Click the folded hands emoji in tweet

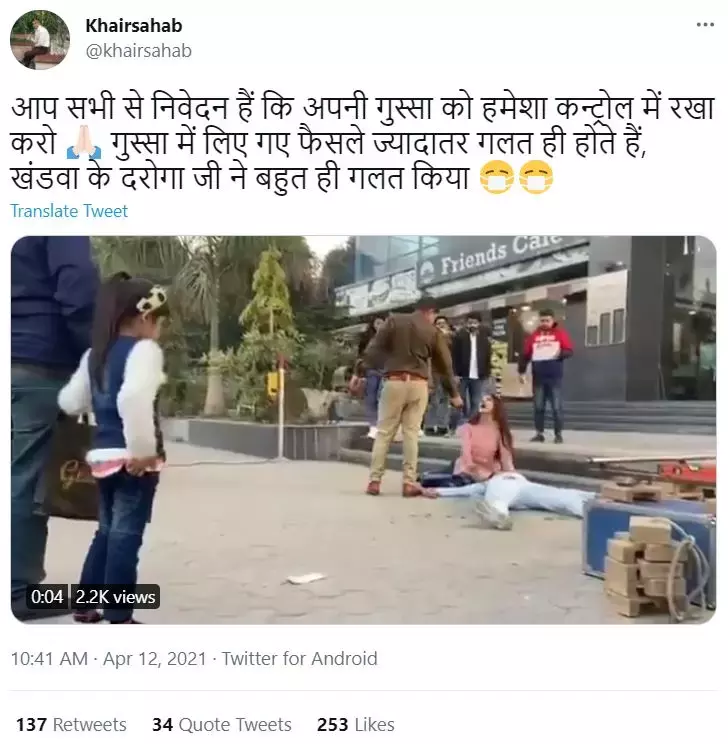click(84, 143)
